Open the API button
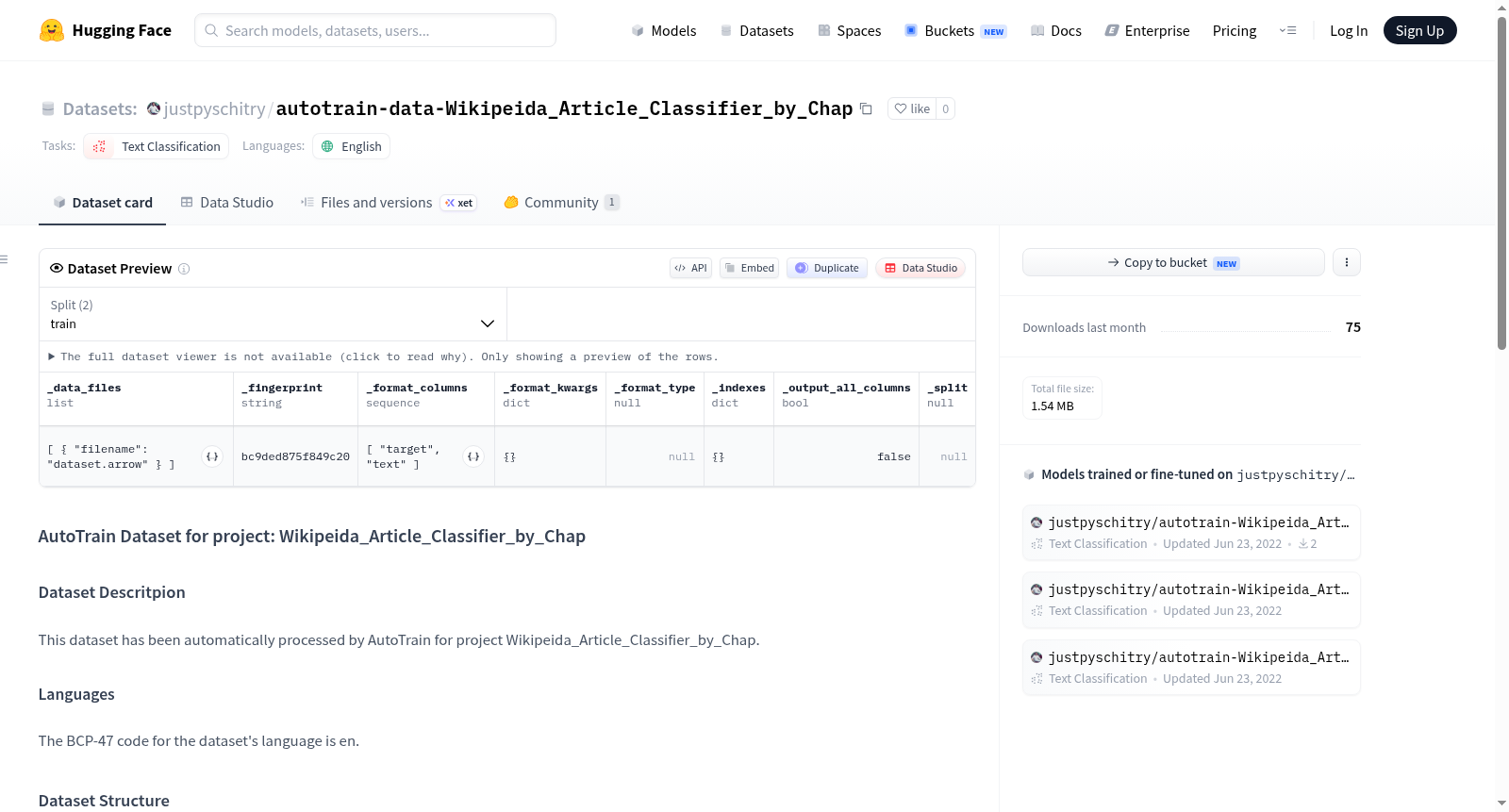Viewport: 1509px width, 812px height. tap(690, 268)
